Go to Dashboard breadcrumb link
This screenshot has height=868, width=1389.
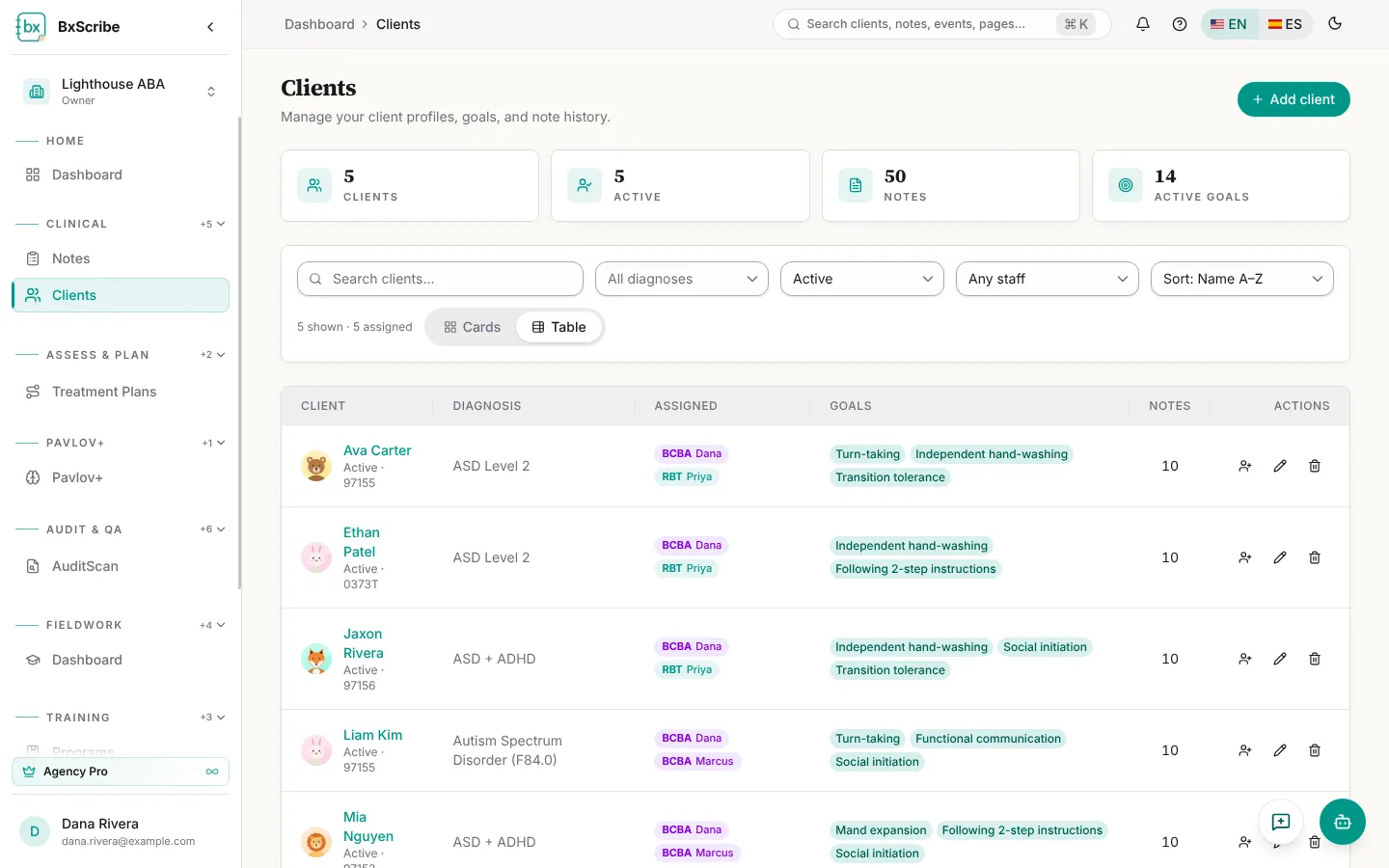(319, 24)
